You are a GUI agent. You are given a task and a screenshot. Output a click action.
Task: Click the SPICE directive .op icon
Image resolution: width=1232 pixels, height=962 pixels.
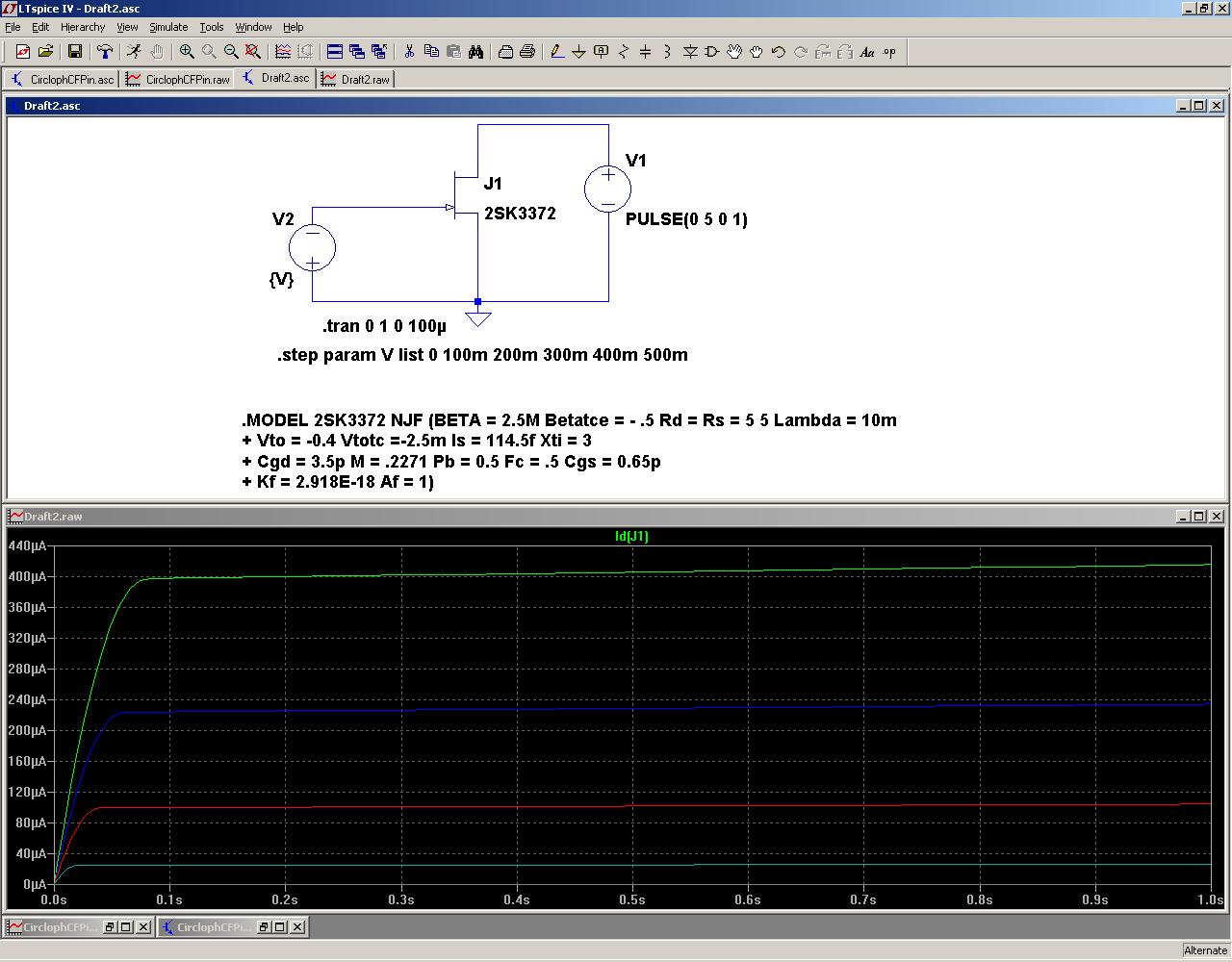tap(889, 52)
